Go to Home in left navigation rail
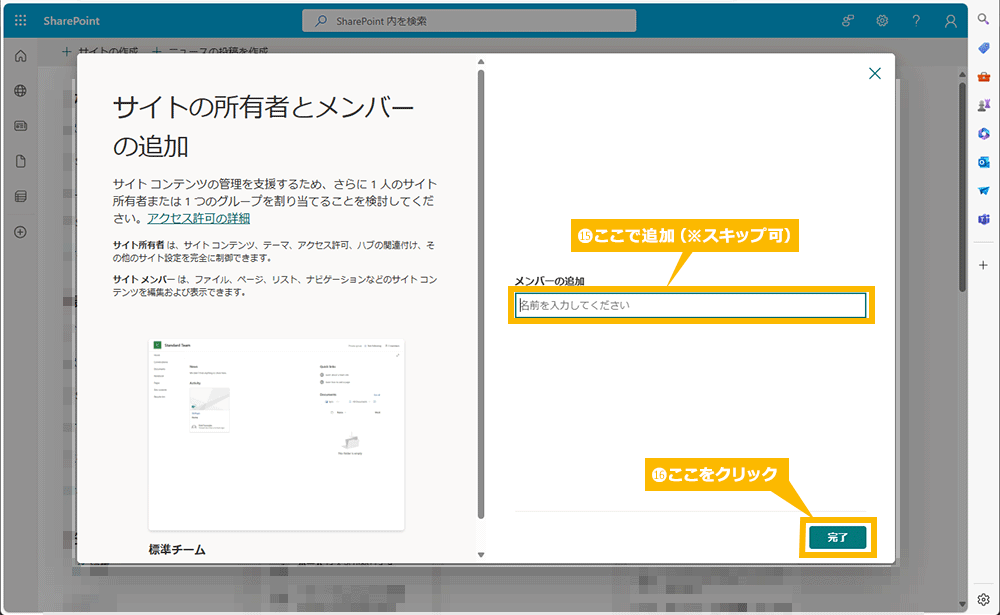The width and height of the screenshot is (1000, 615). (20, 56)
